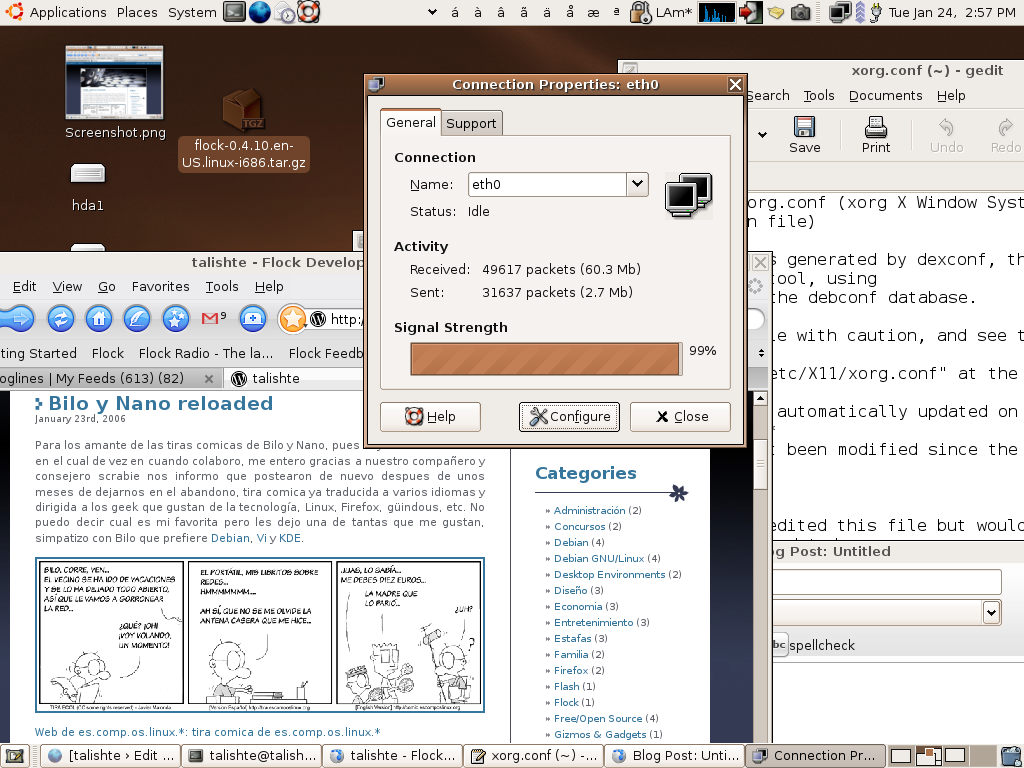Viewport: 1024px width, 768px height.
Task: Expand the Save button dropdown arrow in gedit
Action: pos(763,133)
